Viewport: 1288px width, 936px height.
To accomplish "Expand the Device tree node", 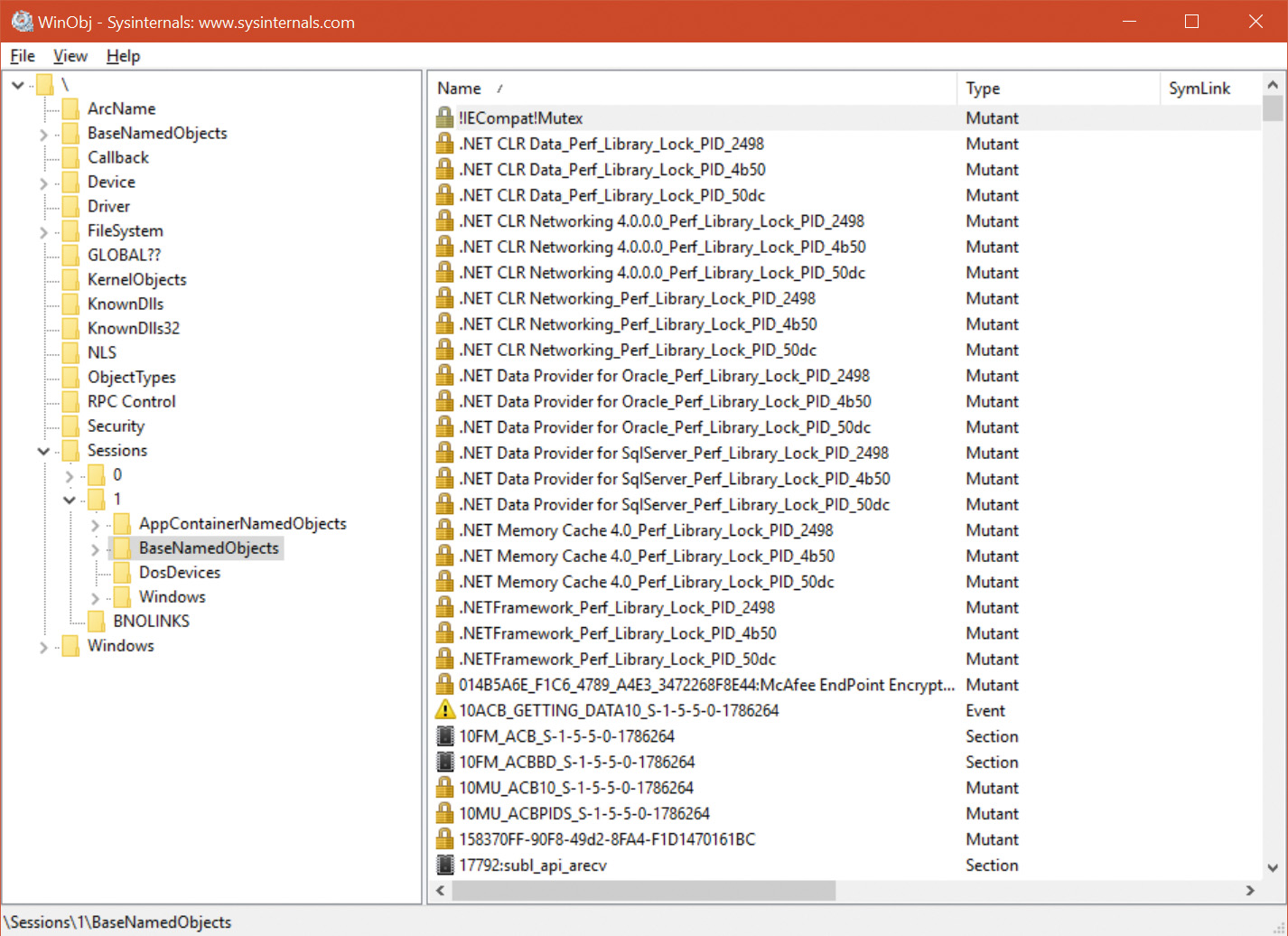I will coord(43,183).
